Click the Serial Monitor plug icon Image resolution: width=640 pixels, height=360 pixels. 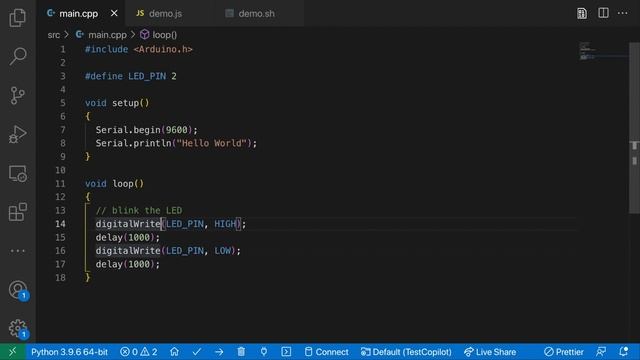click(264, 351)
